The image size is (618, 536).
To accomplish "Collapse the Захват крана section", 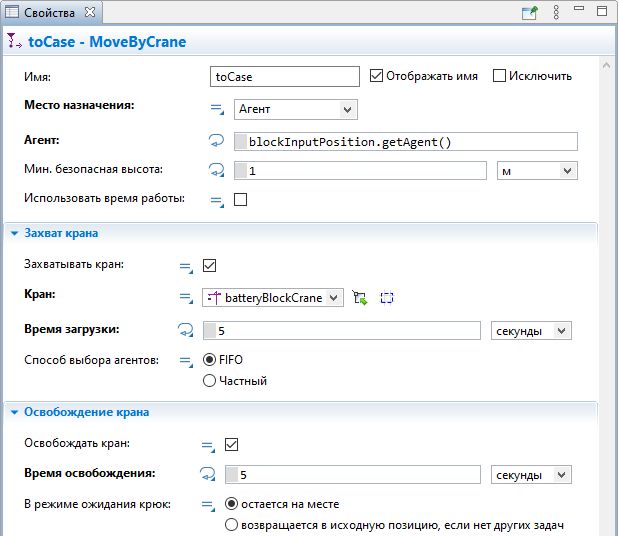I will 15,233.
